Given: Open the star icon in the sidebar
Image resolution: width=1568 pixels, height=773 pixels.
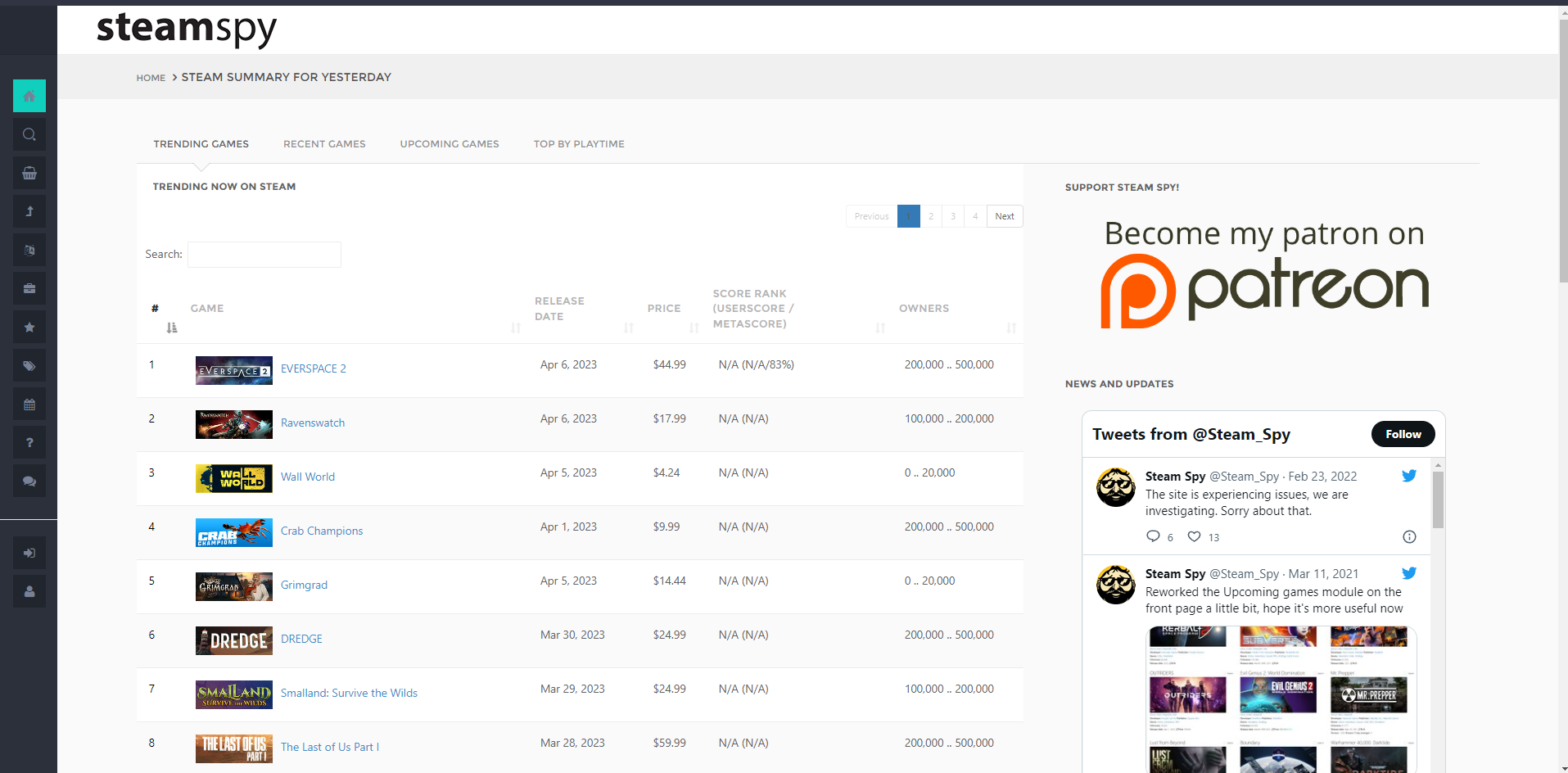Looking at the screenshot, I should [29, 327].
